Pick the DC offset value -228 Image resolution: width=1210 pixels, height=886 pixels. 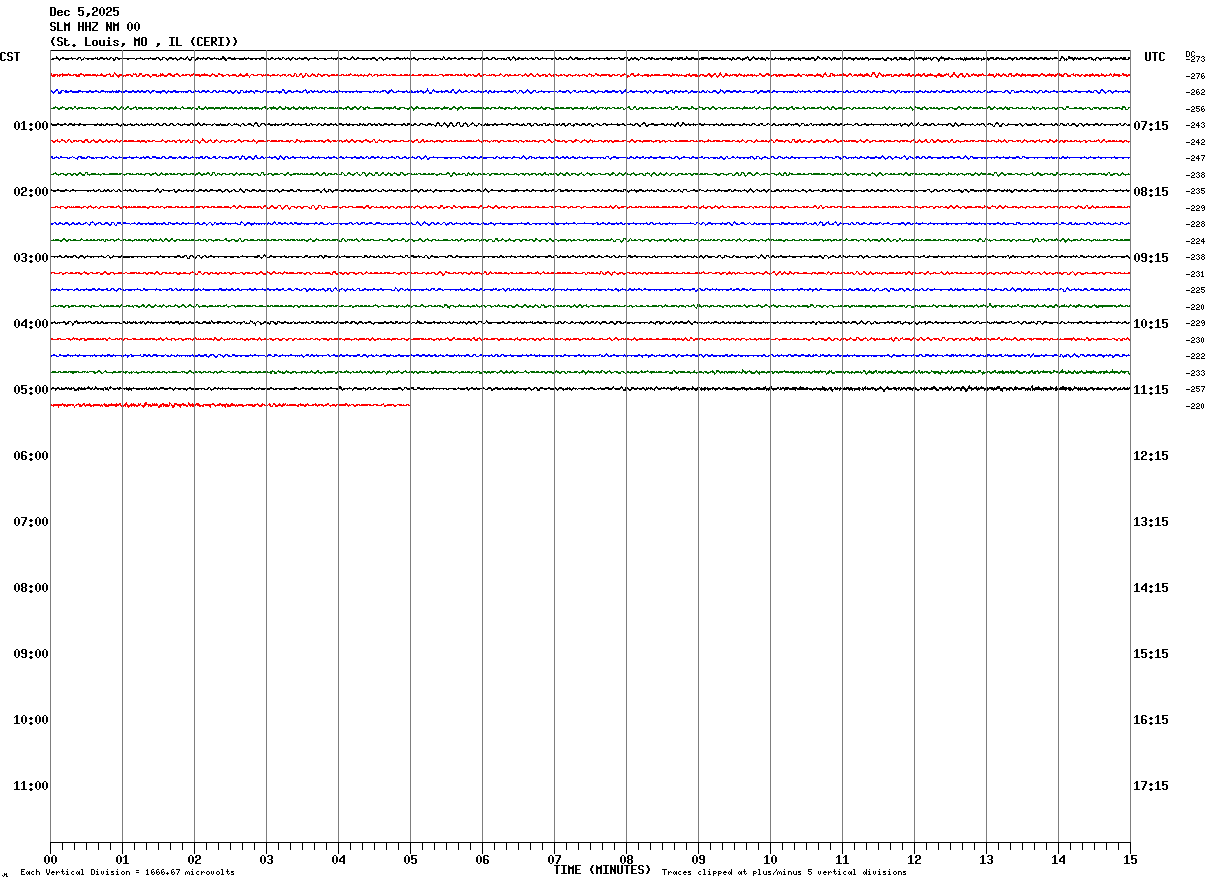click(1196, 224)
